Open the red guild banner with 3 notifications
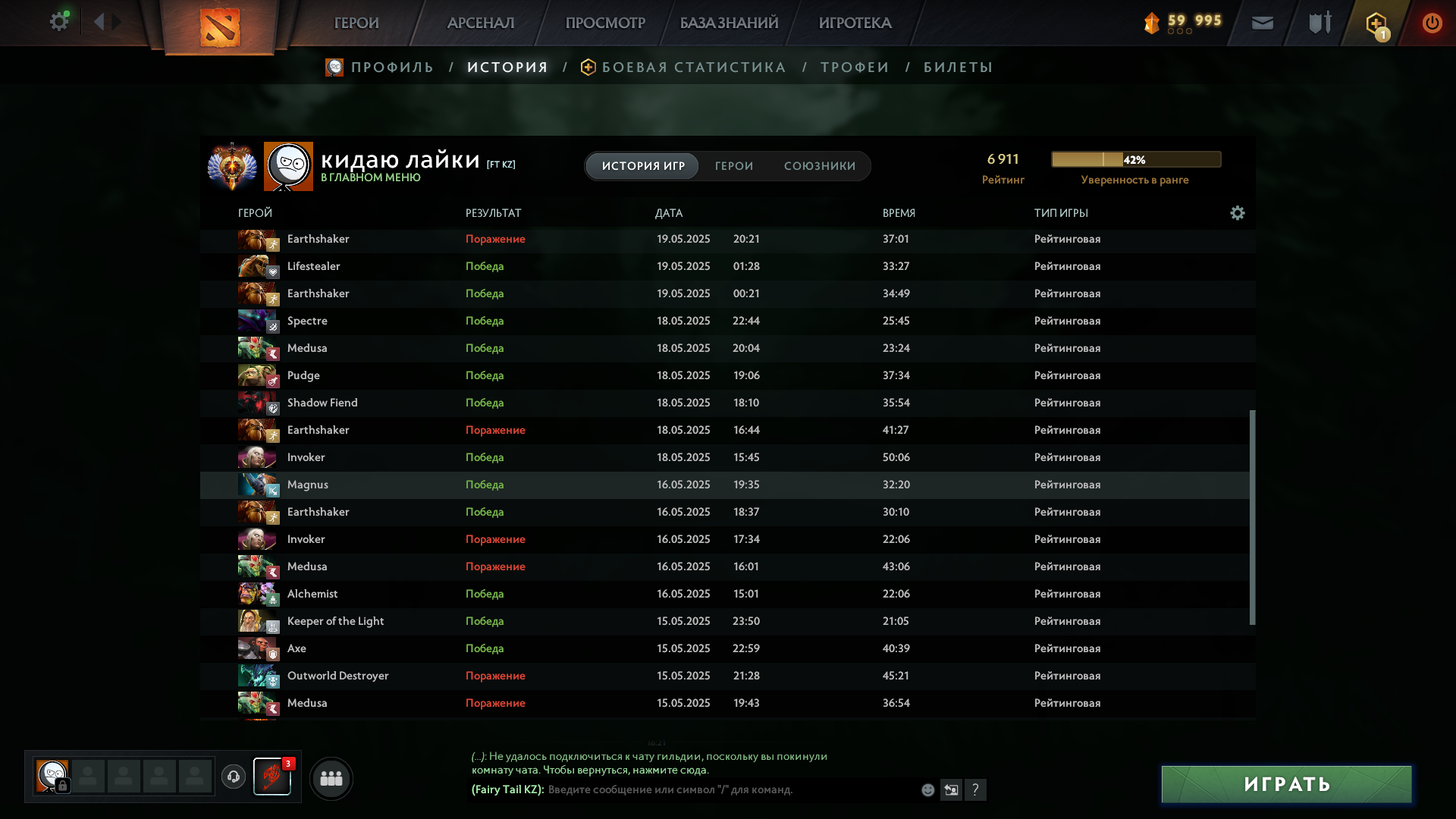1456x819 pixels. pyautogui.click(x=272, y=777)
